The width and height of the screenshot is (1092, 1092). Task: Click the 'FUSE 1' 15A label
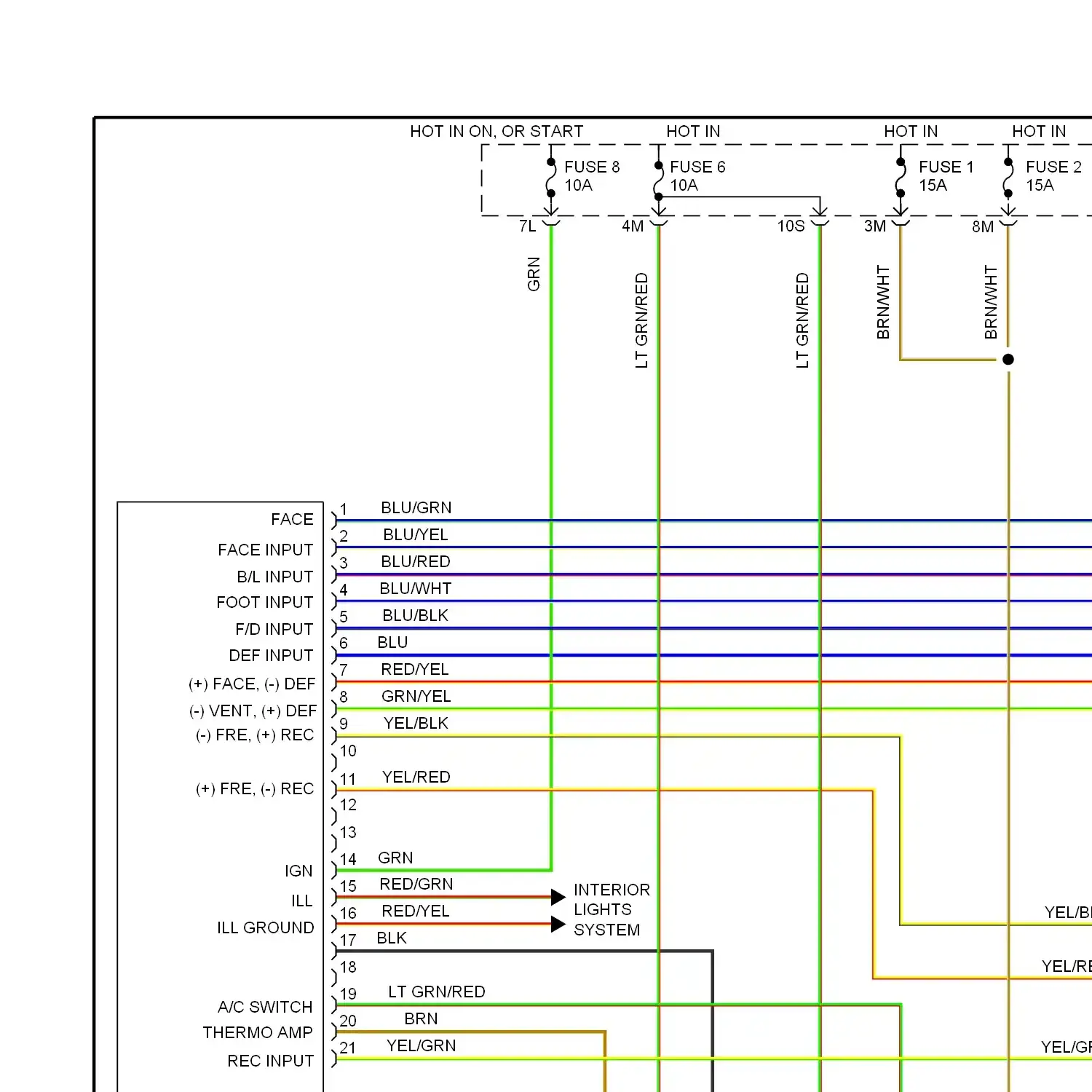pyautogui.click(x=946, y=176)
